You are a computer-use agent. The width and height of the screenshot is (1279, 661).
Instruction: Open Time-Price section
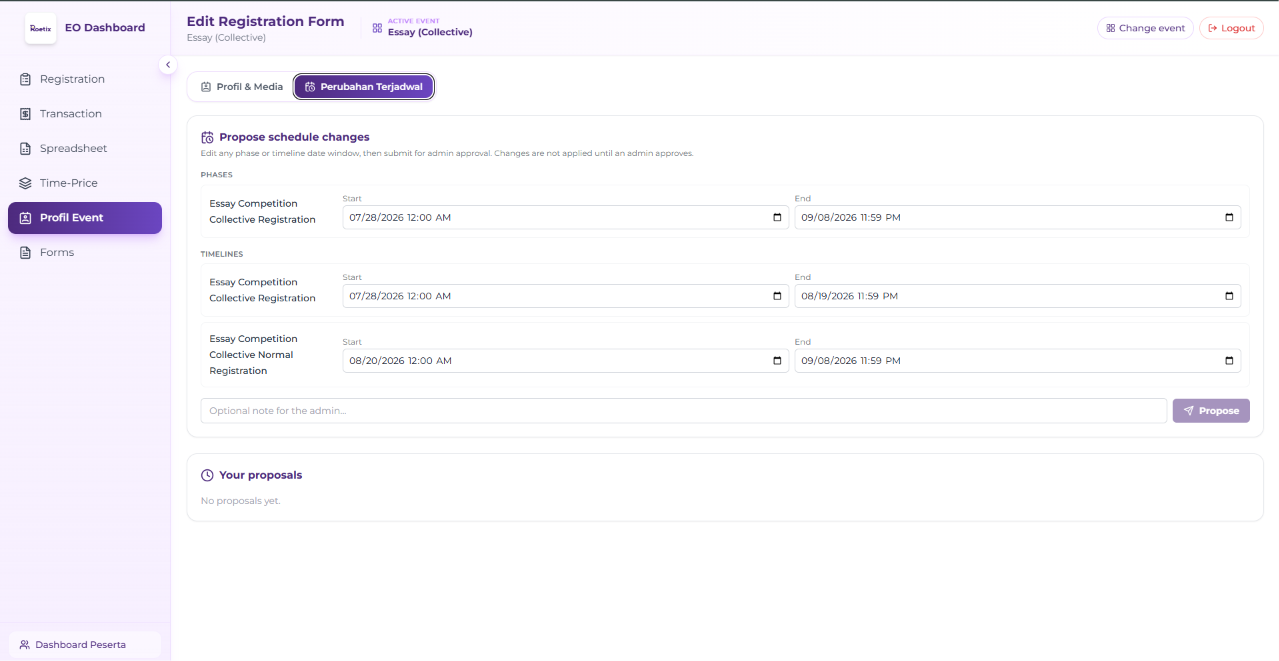[x=85, y=183]
